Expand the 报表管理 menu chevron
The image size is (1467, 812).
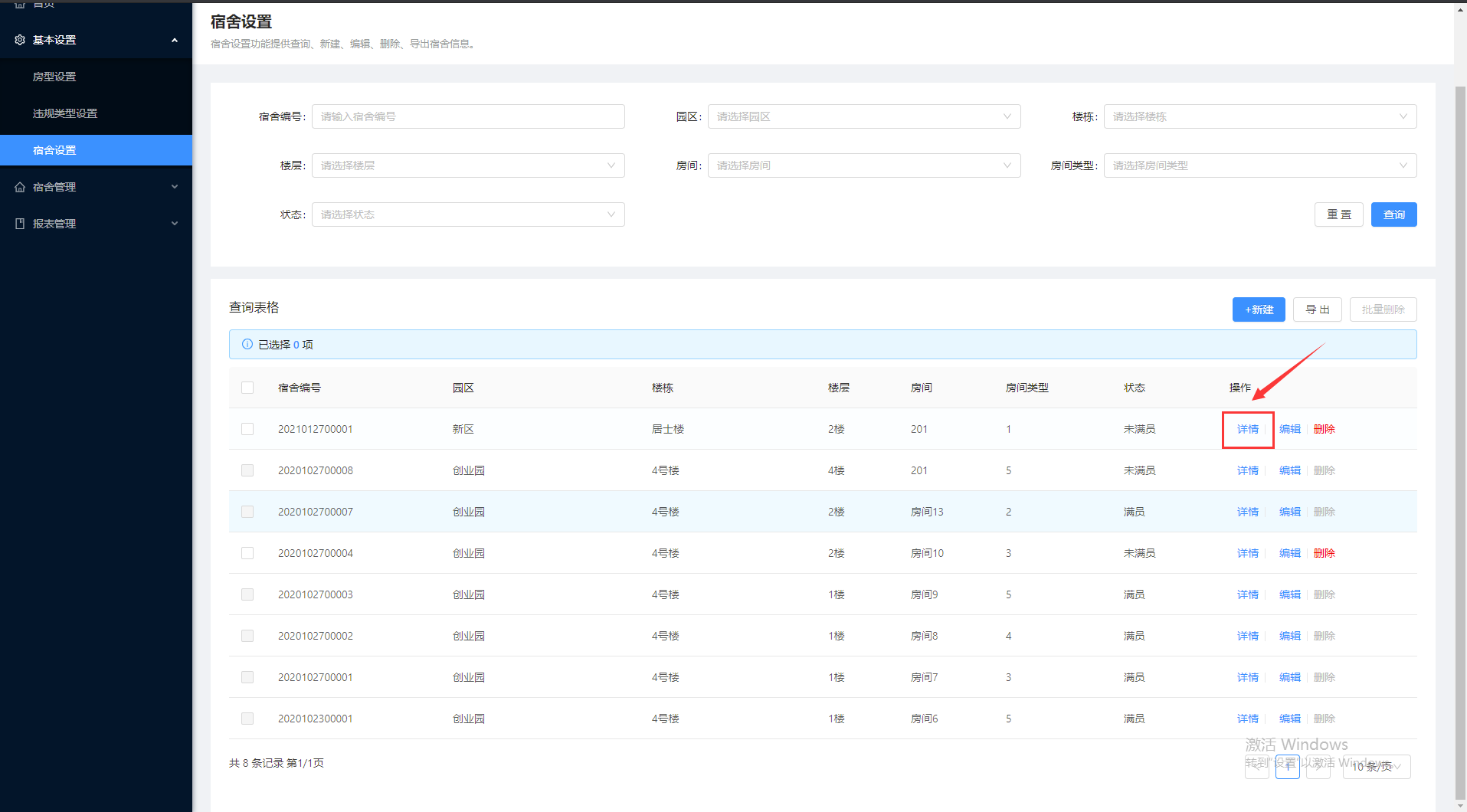click(x=175, y=224)
